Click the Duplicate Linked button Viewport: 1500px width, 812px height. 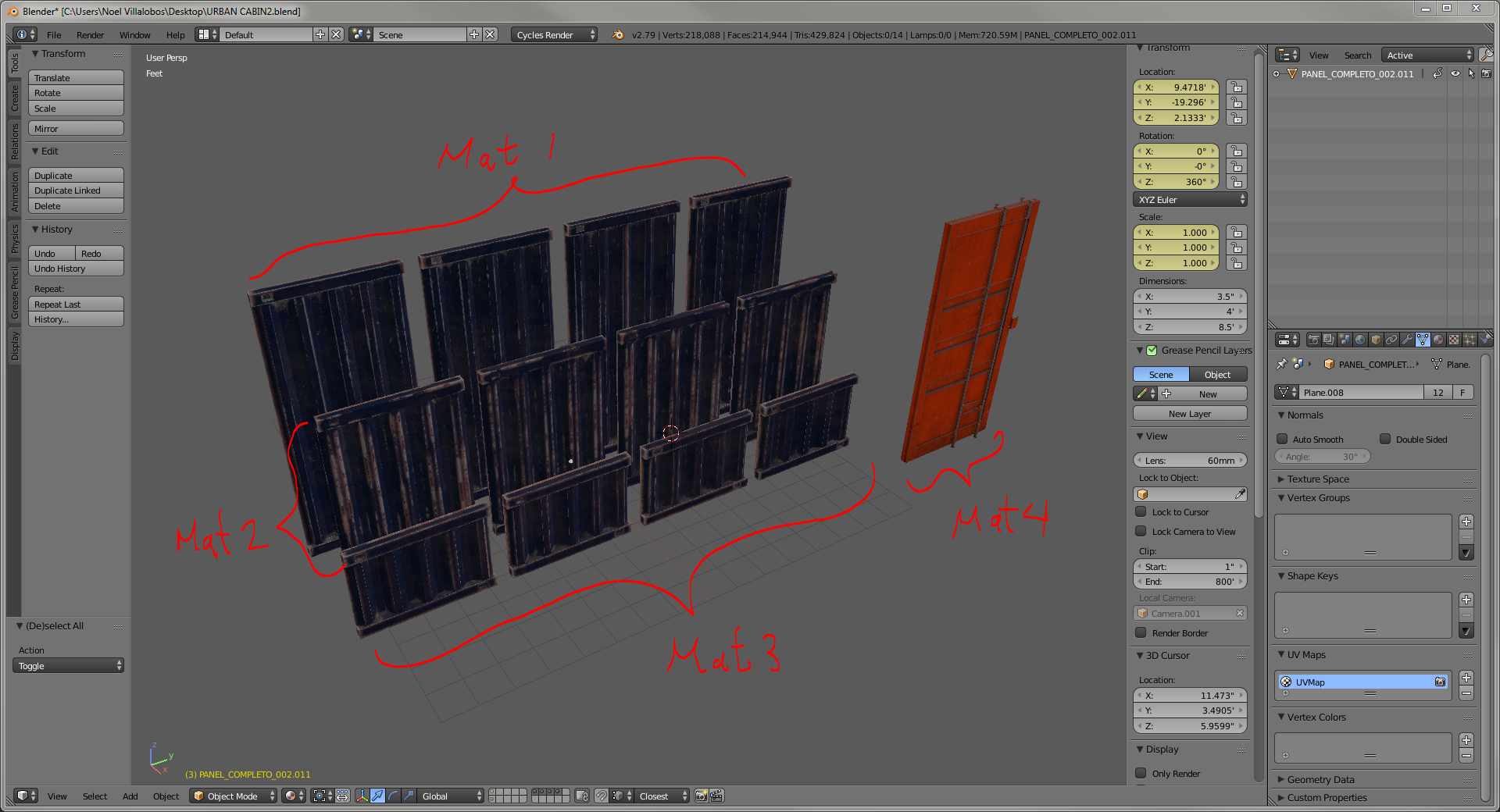[76, 191]
